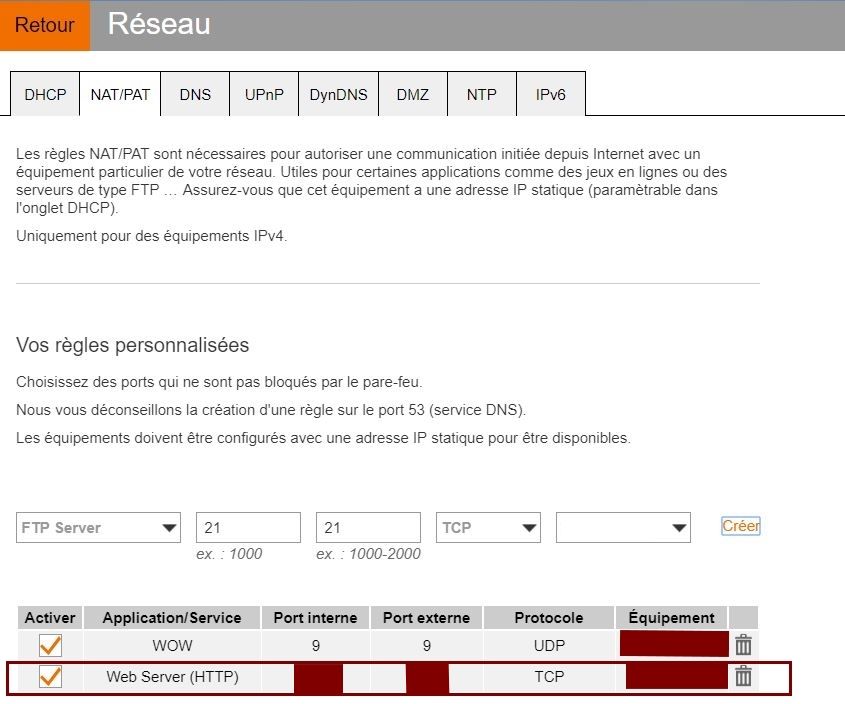Viewport: 845px width, 704px height.
Task: Open the DNS tab
Action: pyautogui.click(x=195, y=95)
